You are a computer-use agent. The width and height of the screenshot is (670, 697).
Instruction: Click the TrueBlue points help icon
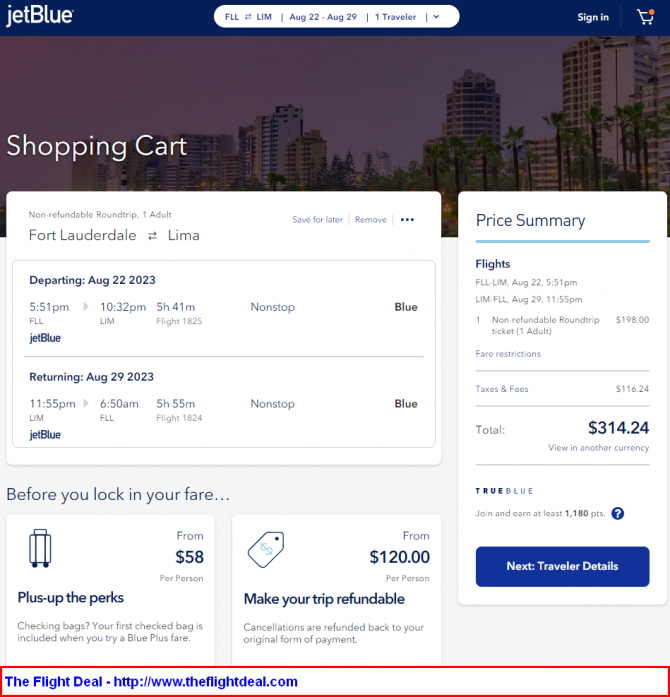click(617, 513)
